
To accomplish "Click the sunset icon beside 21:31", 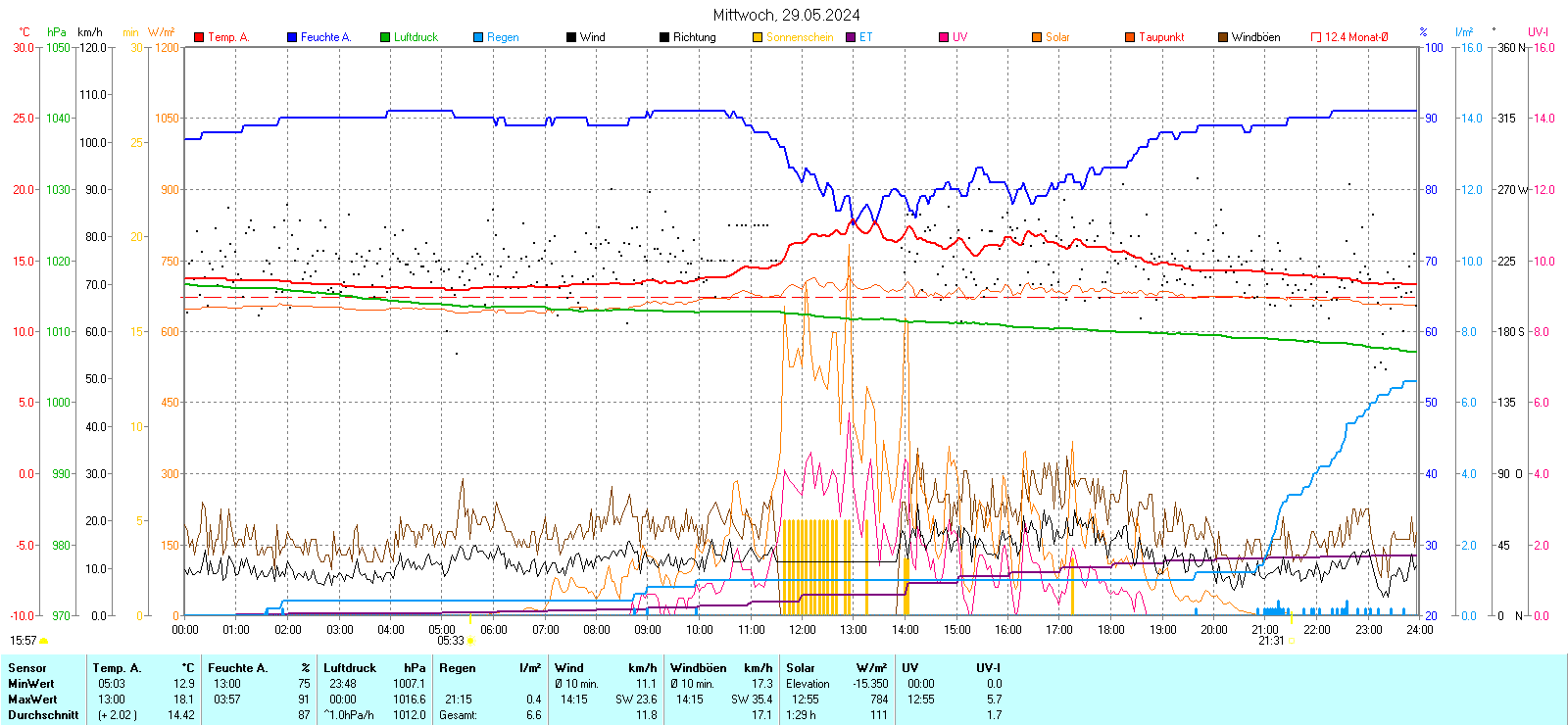I will pos(1292,641).
